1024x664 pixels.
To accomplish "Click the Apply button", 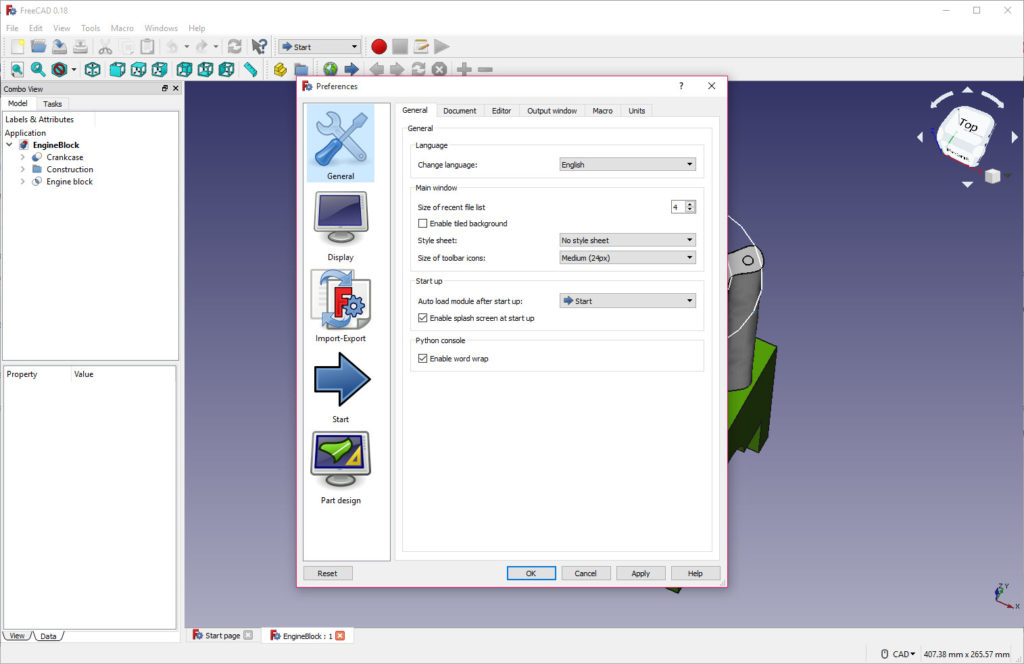I will 640,573.
